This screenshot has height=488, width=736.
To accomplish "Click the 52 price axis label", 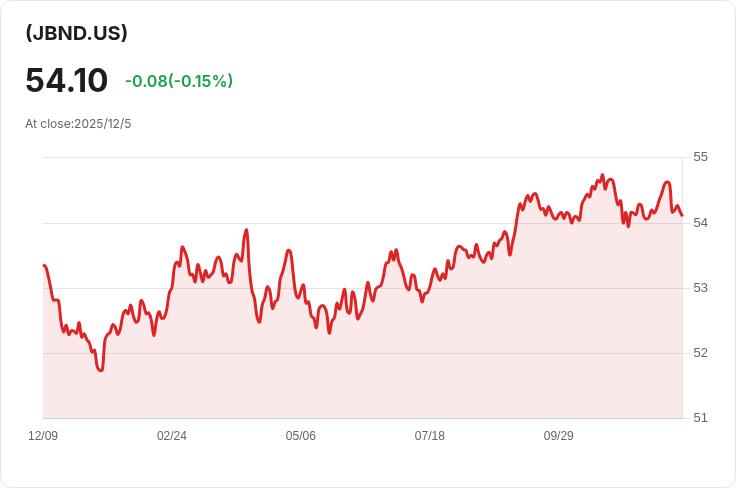I will click(x=700, y=353).
